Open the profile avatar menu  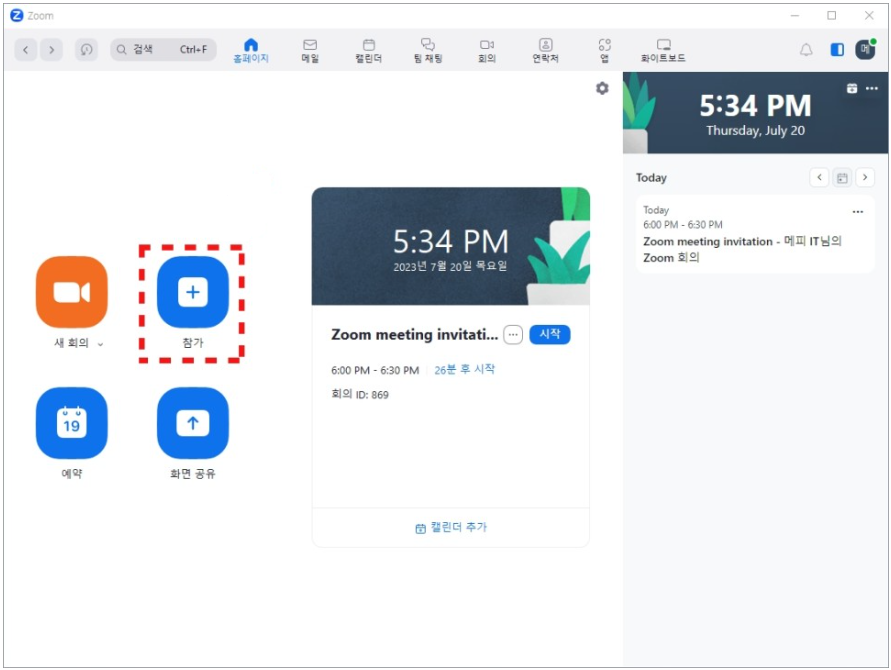(865, 49)
